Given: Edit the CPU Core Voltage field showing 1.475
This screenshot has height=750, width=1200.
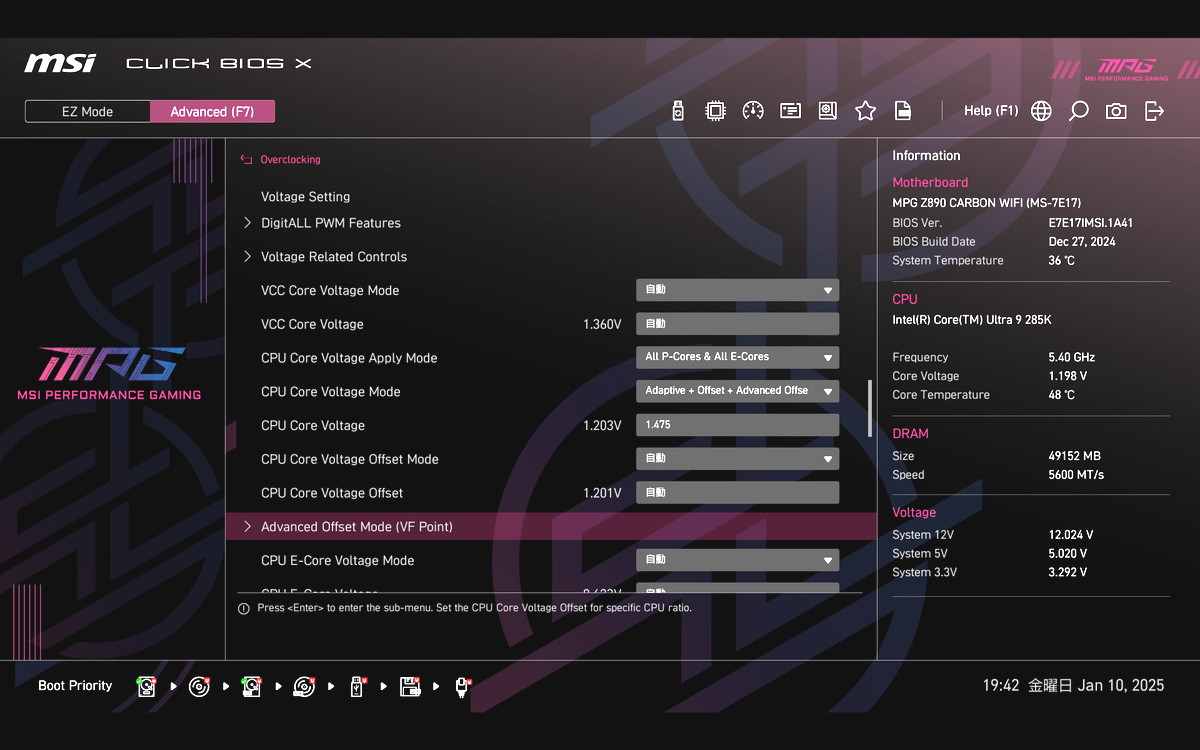Looking at the screenshot, I should (737, 425).
